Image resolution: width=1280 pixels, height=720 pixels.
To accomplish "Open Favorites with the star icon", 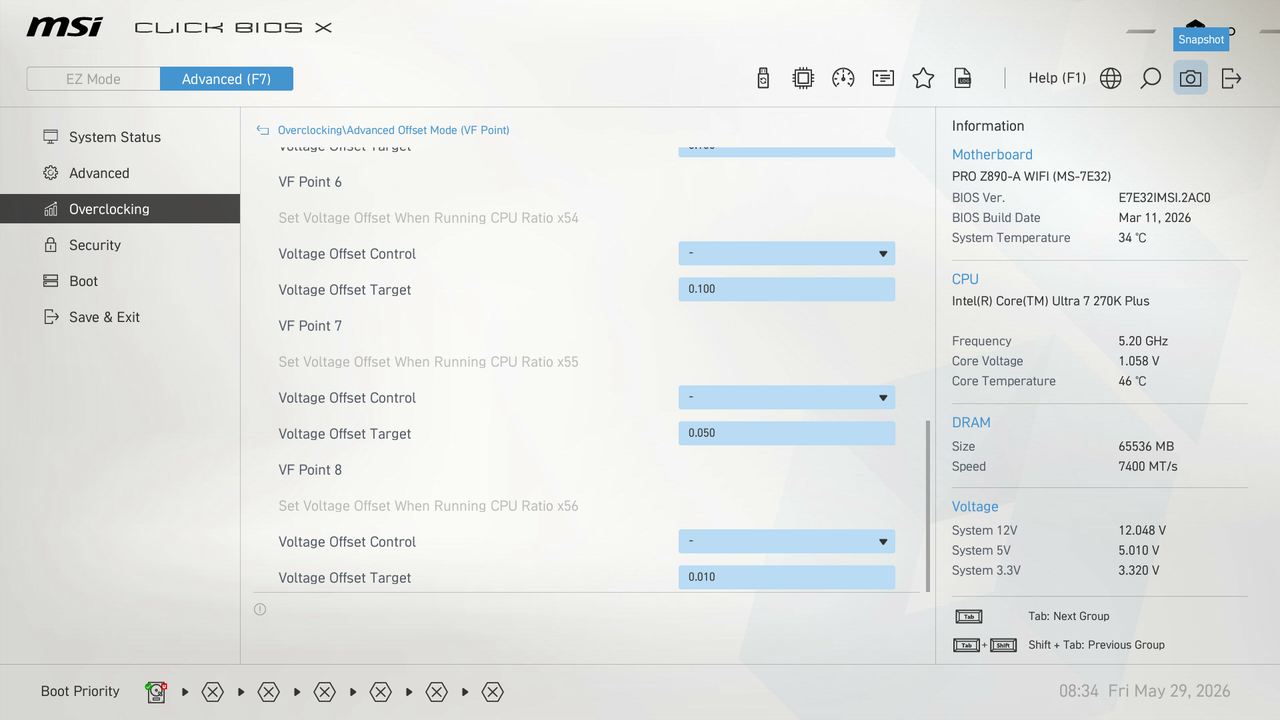I will click(x=923, y=78).
